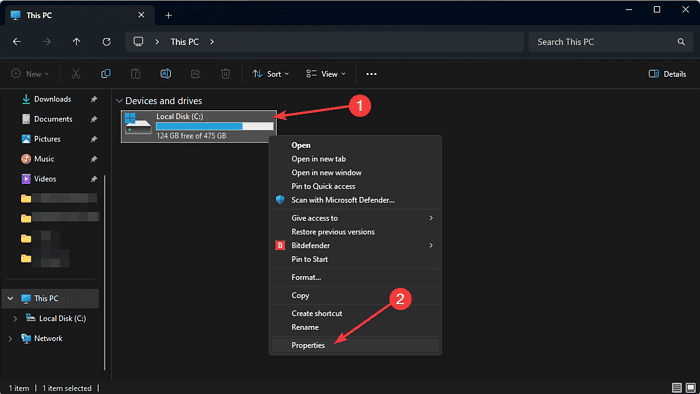Click the Forward navigation arrow
Viewport: 700px width, 394px height.
click(x=46, y=41)
